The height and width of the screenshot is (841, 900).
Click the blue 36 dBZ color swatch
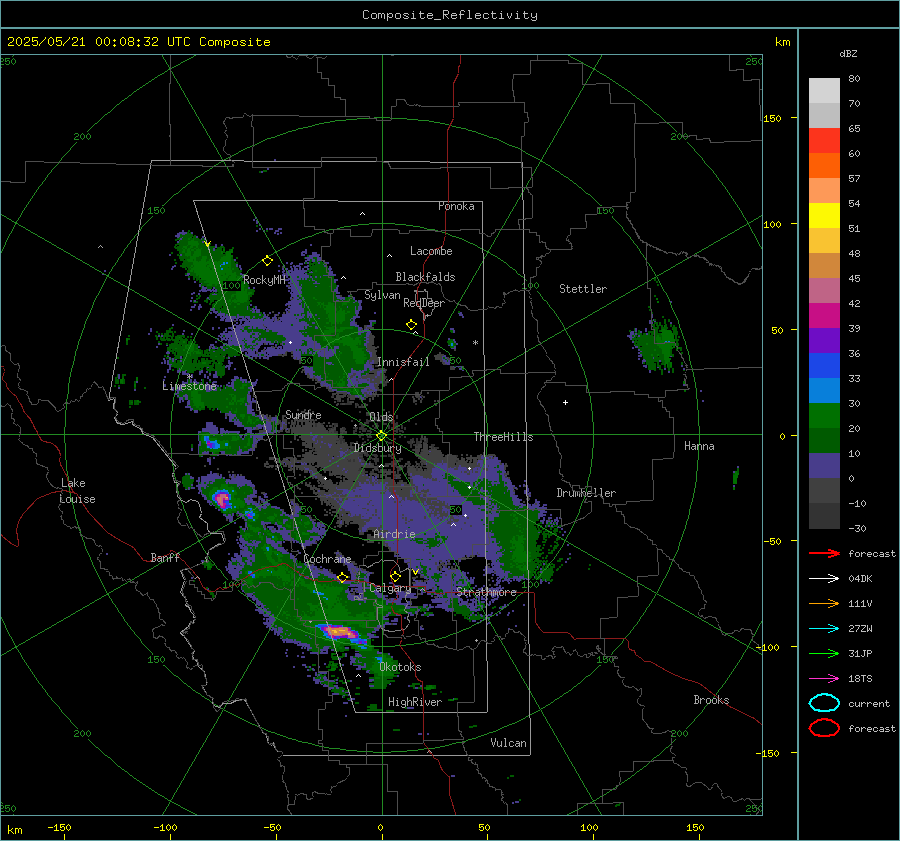tap(824, 365)
